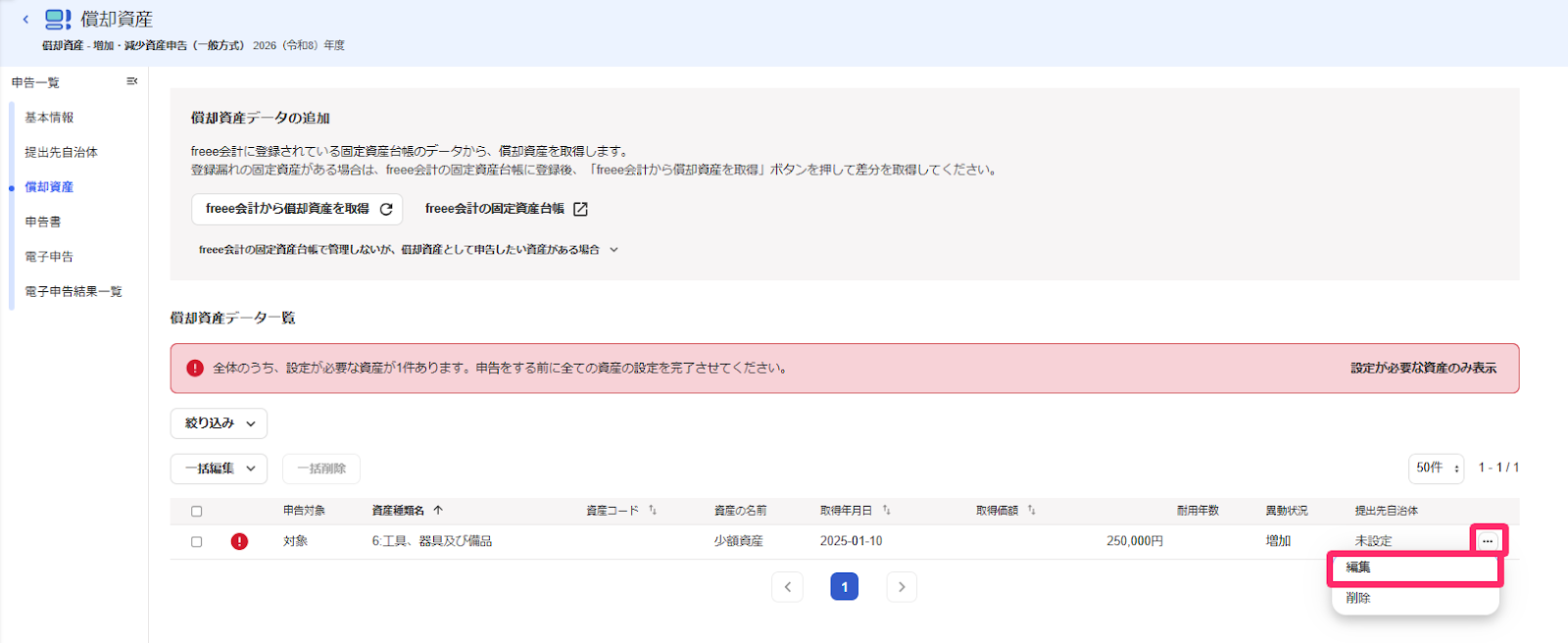1568x643 pixels.
Task: Select 削除 from the row menu
Action: pos(1414,598)
